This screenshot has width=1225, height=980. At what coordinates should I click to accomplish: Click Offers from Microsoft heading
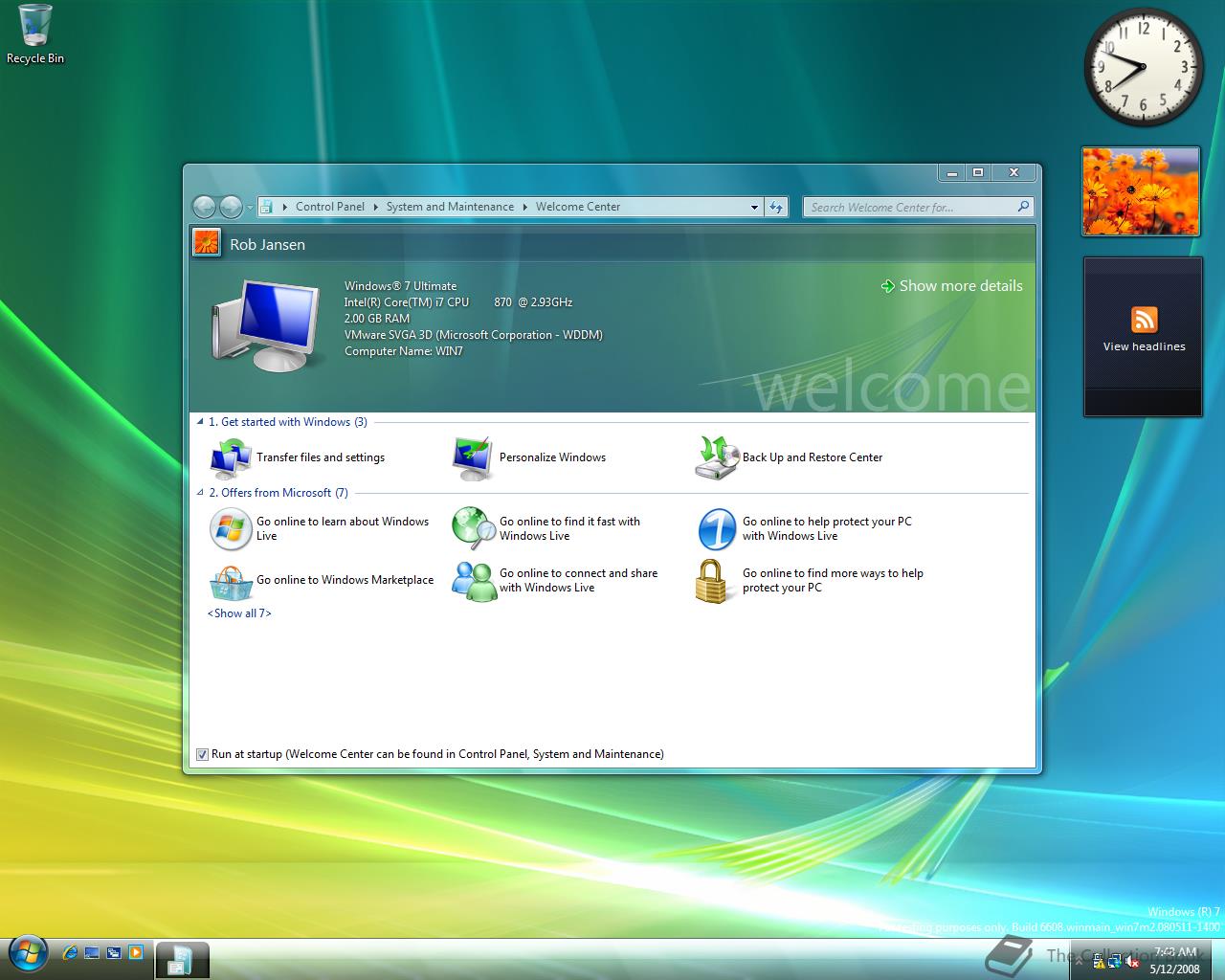tap(278, 492)
